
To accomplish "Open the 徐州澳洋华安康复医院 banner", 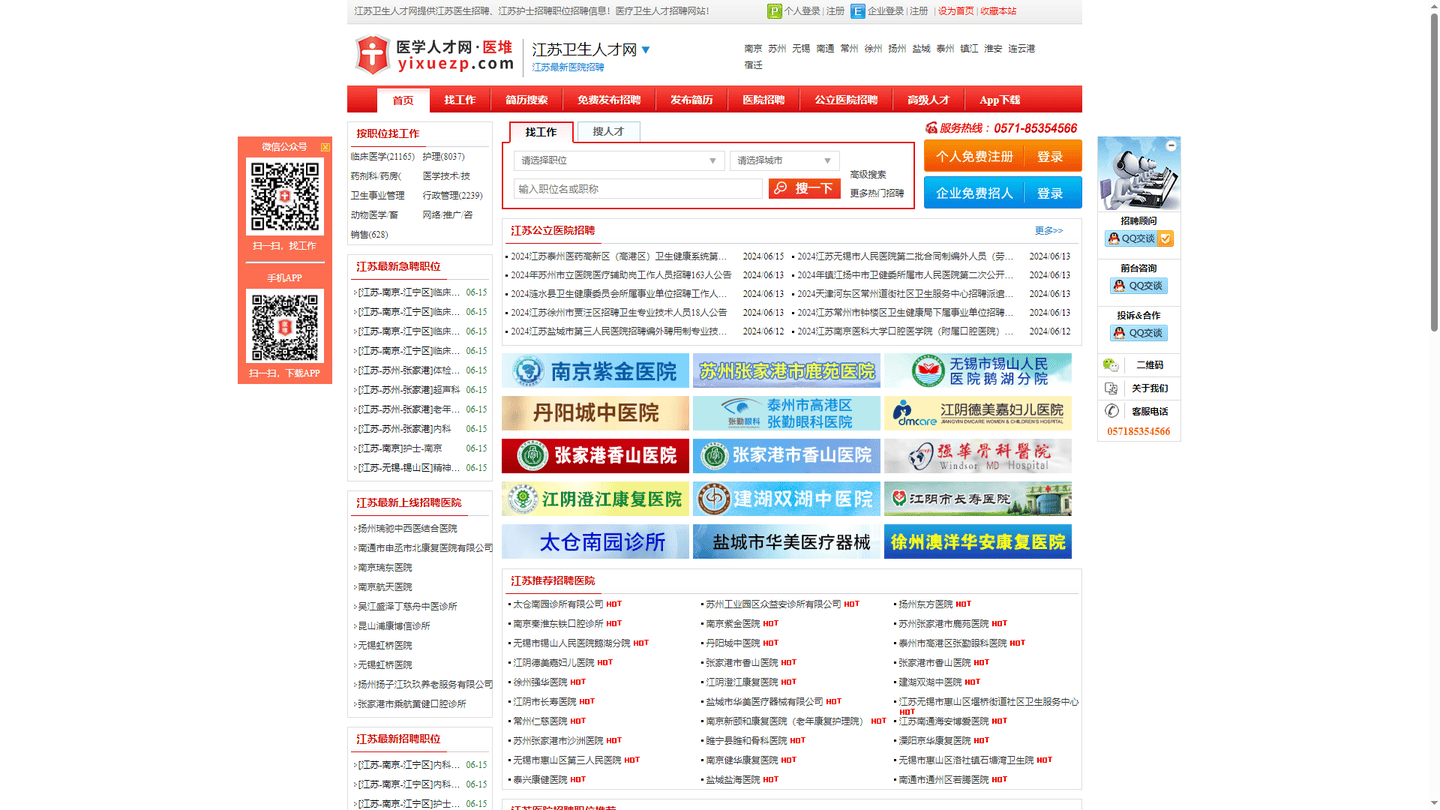I will coord(977,542).
